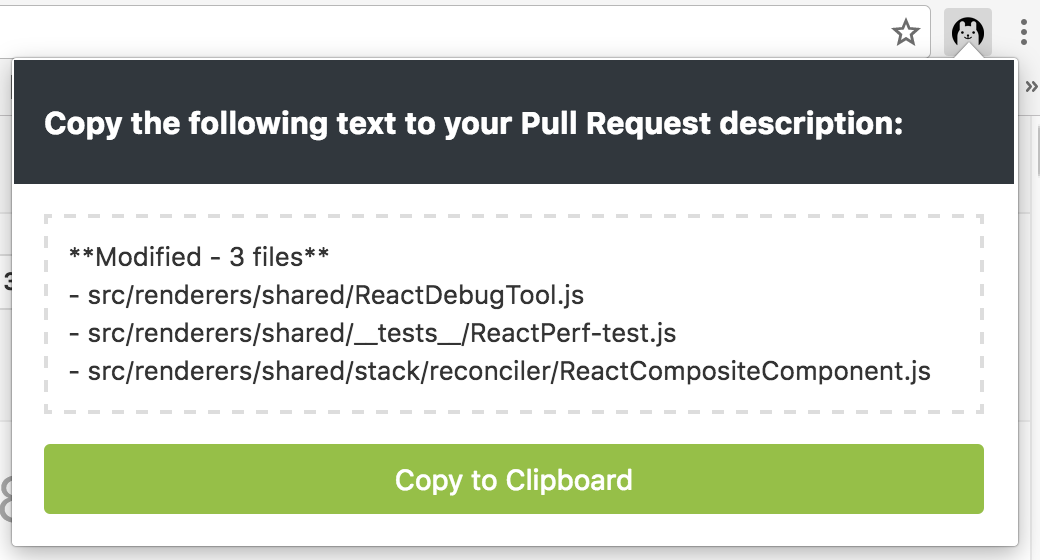
Task: Focus the browser address bar
Action: coord(440,33)
